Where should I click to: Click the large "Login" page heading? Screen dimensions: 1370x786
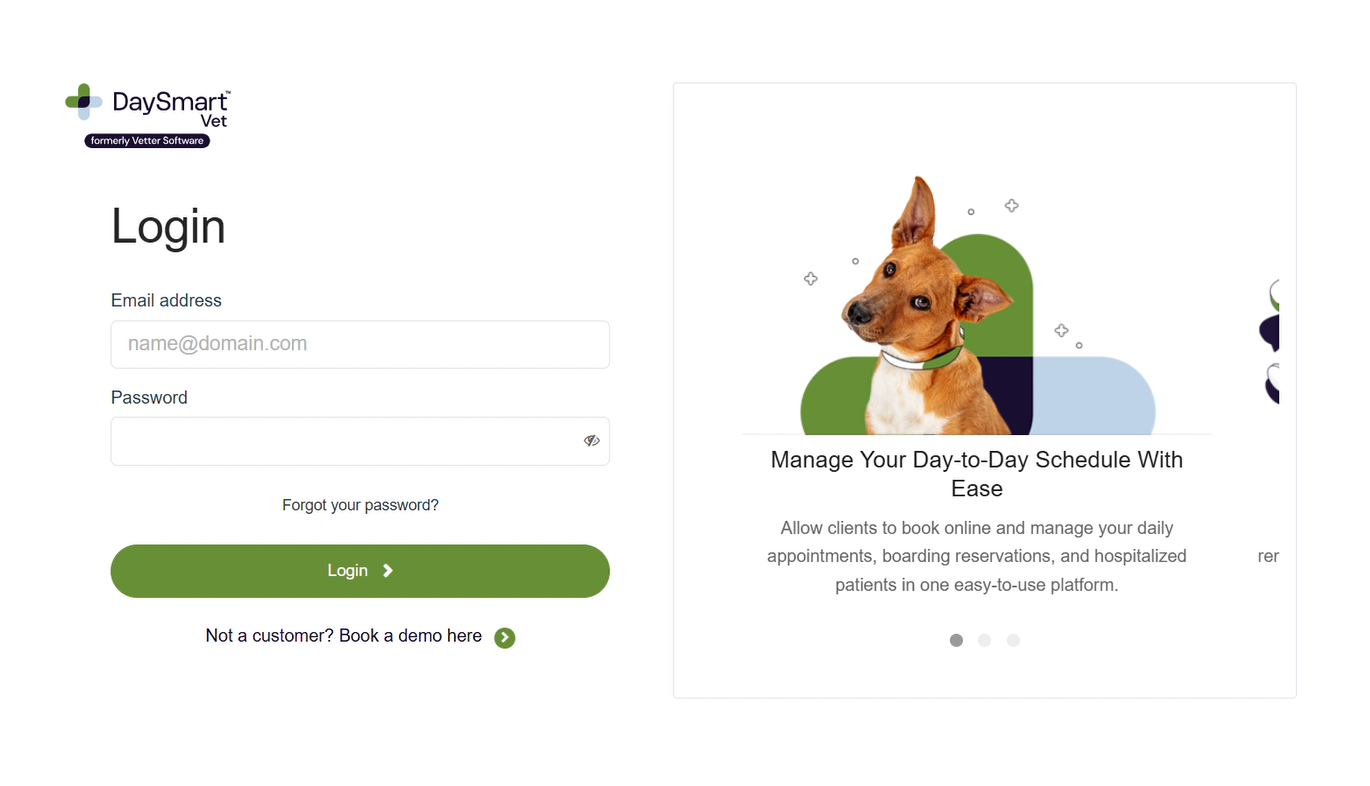168,226
